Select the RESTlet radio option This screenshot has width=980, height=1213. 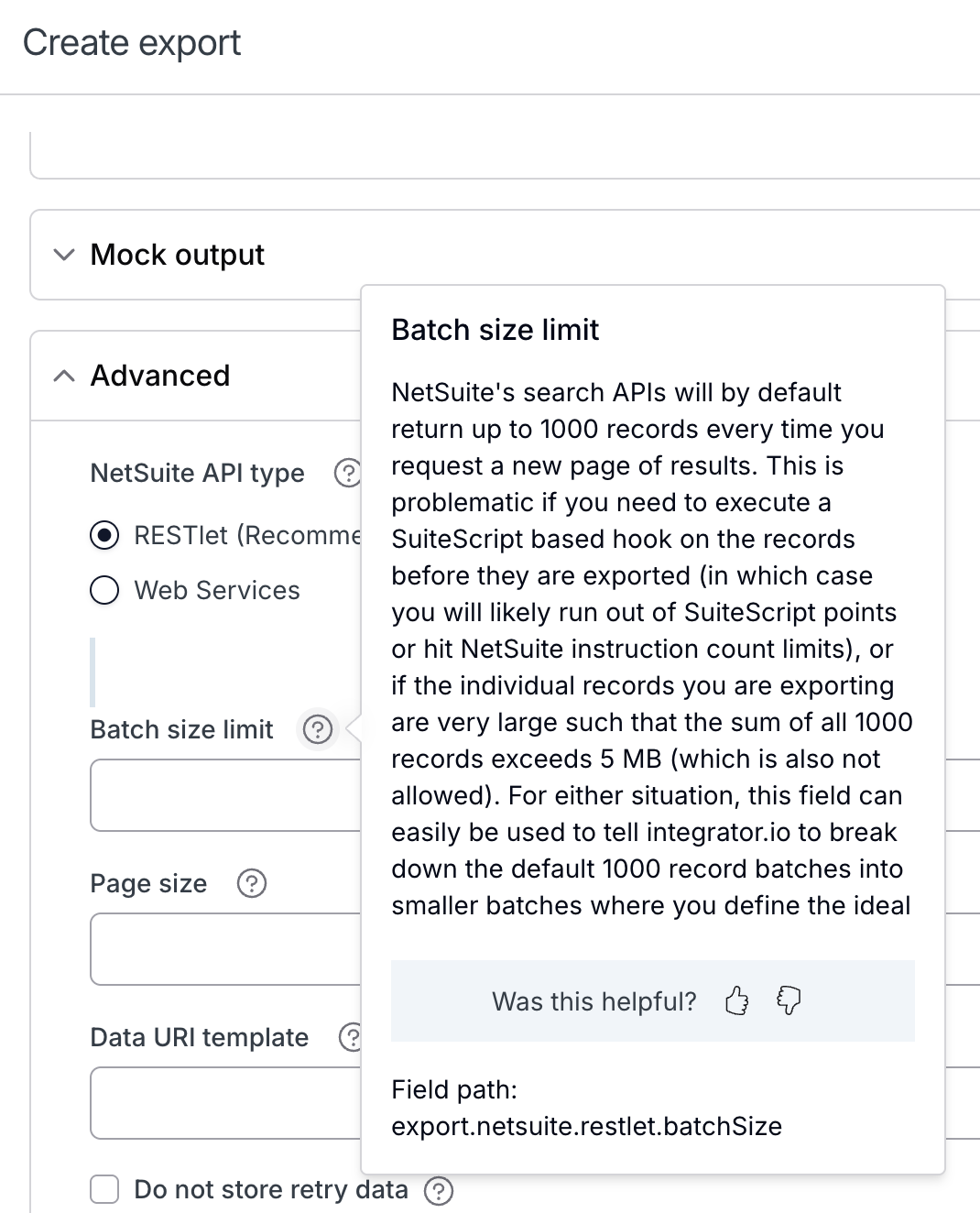click(x=105, y=535)
